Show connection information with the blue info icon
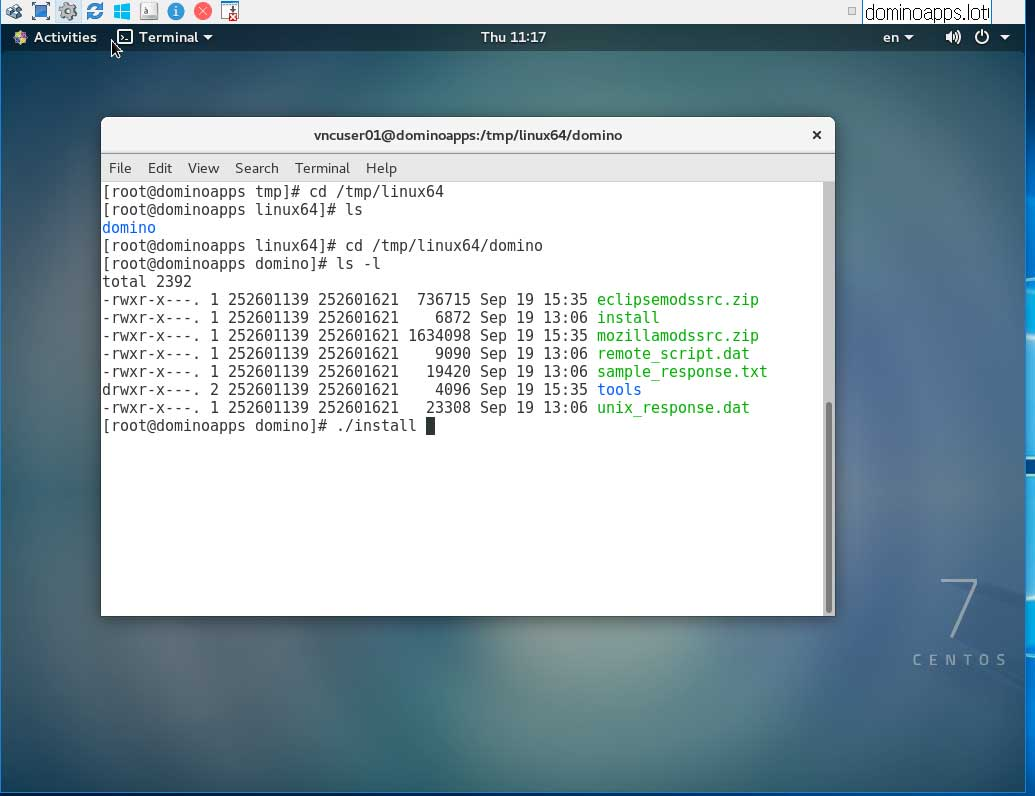The image size is (1035, 796). pyautogui.click(x=176, y=11)
